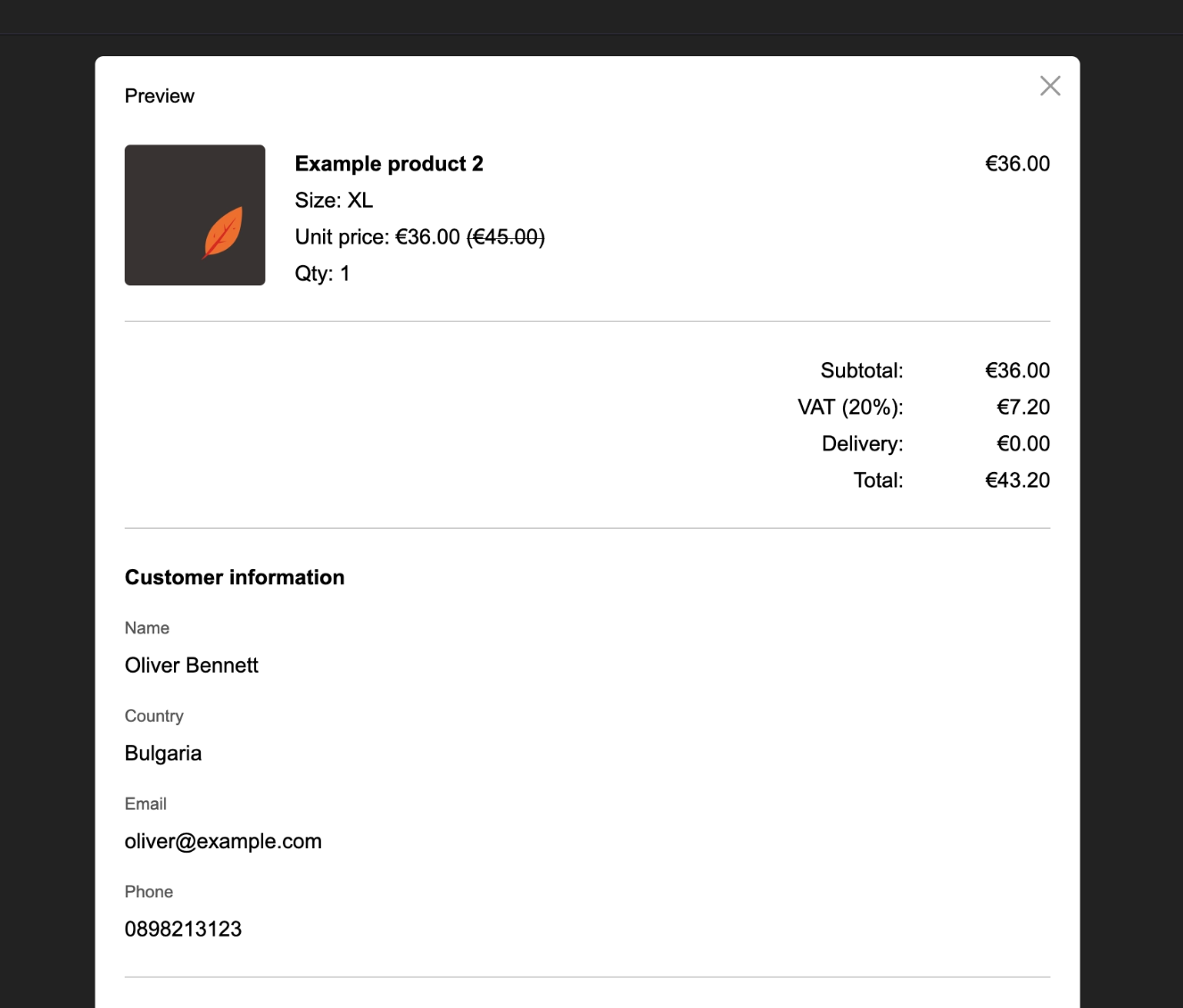The image size is (1183, 1008).
Task: Click the struck-through €45.00 original price
Action: pyautogui.click(x=506, y=237)
